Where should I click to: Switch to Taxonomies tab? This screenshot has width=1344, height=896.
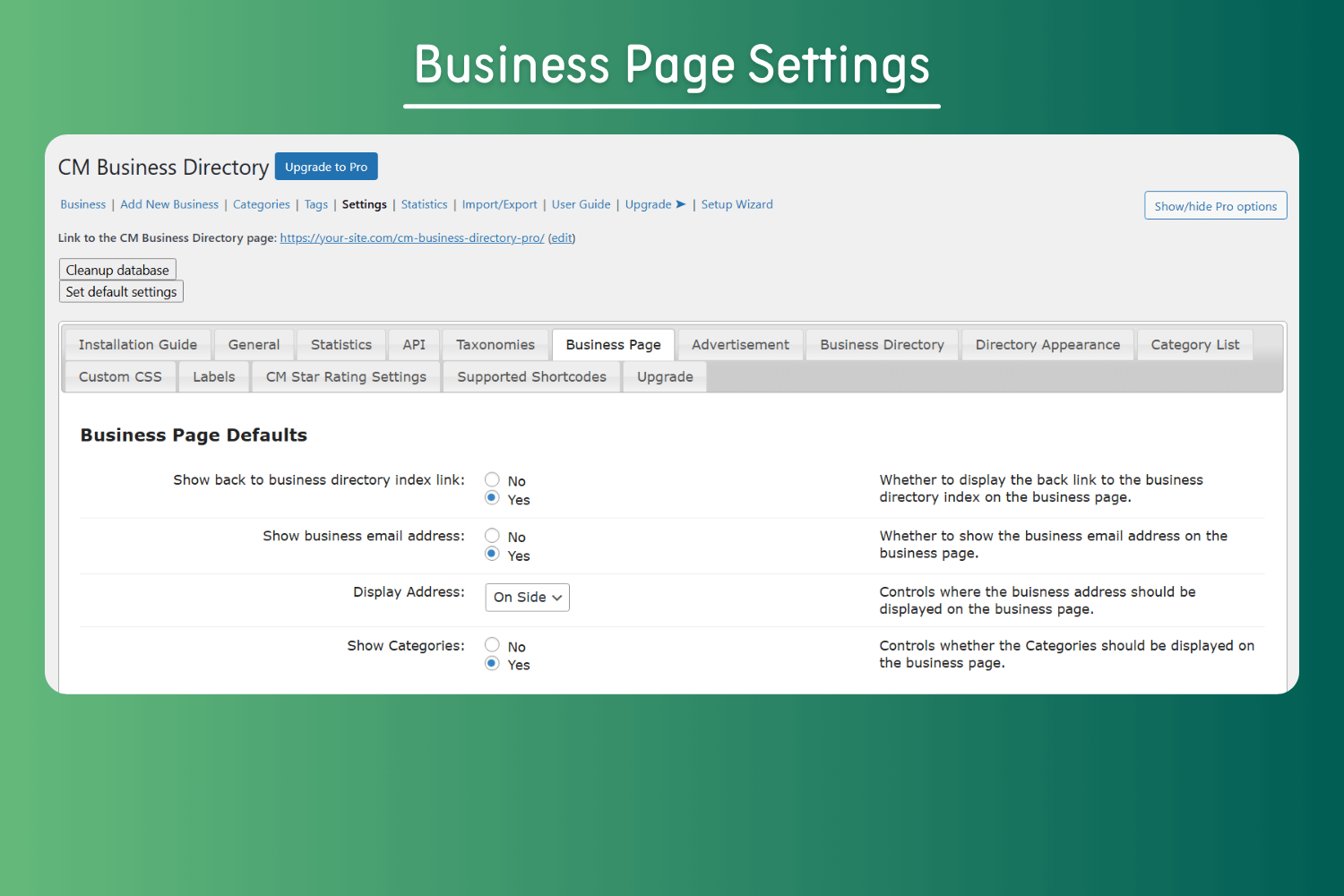pyautogui.click(x=495, y=345)
